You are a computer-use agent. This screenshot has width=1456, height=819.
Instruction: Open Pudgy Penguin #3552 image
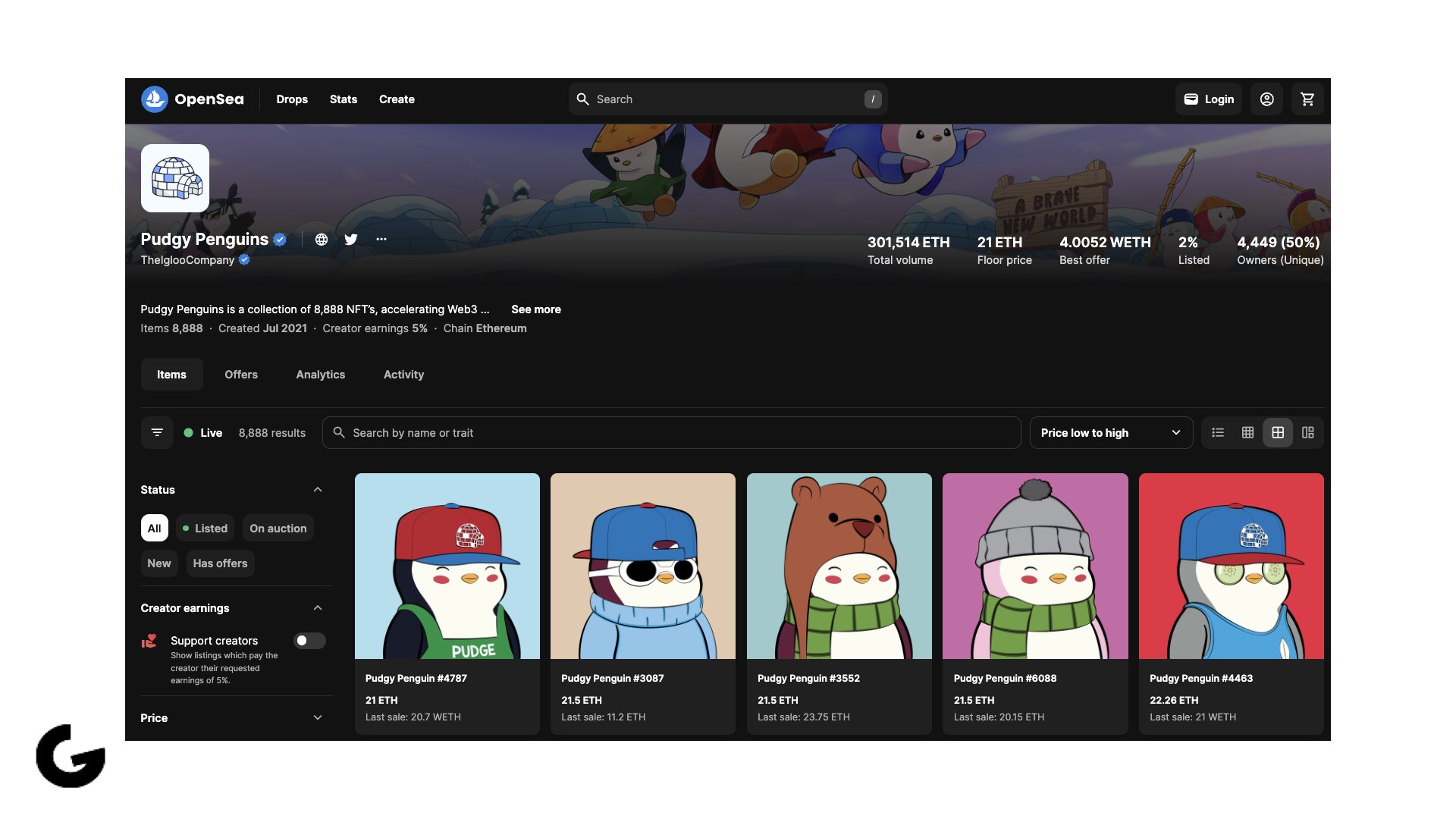click(839, 566)
